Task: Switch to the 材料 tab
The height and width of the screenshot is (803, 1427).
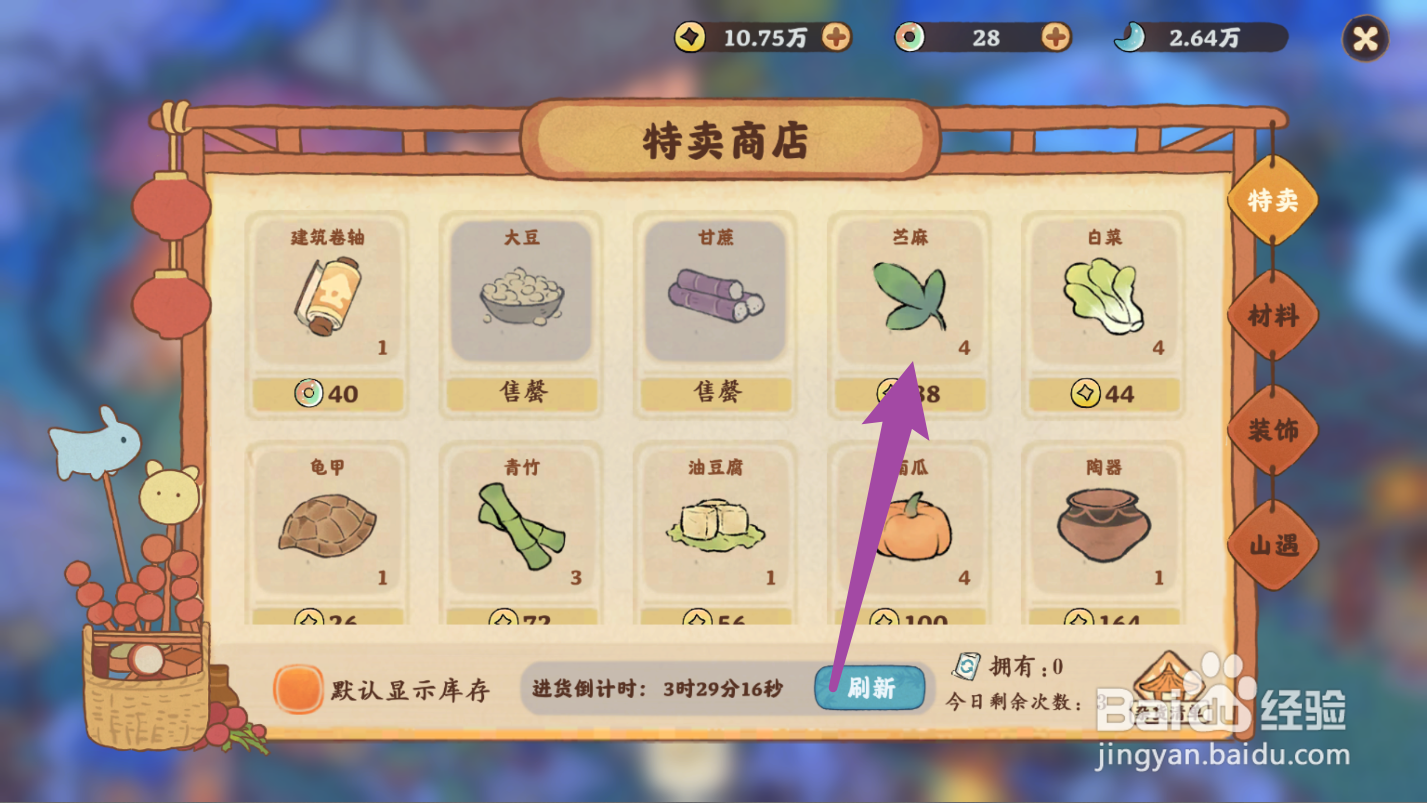Action: pyautogui.click(x=1272, y=316)
